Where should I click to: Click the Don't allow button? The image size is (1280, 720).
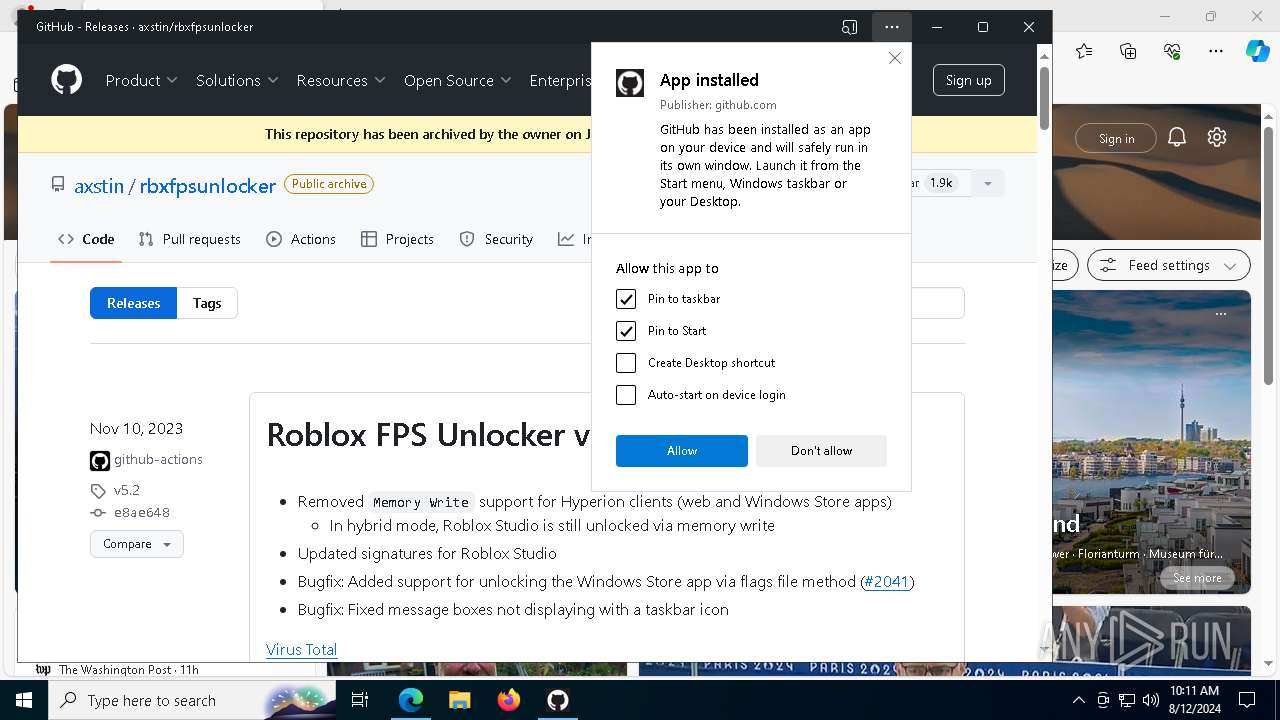pyautogui.click(x=821, y=451)
